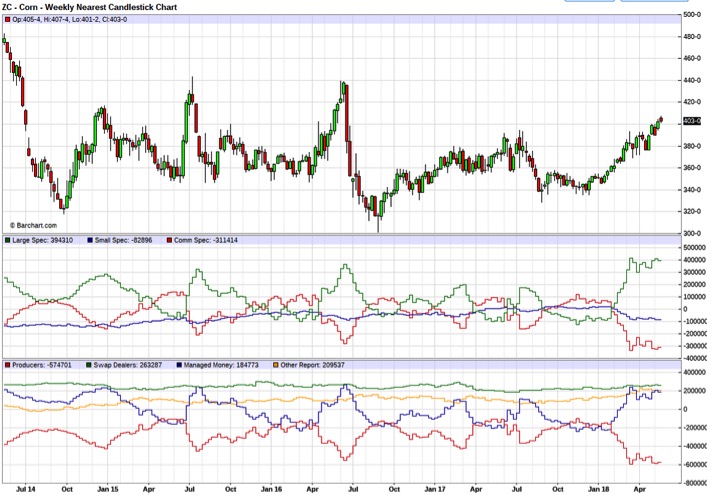Select the Producers: -574701 legend label
720x495 pixels.
point(44,366)
